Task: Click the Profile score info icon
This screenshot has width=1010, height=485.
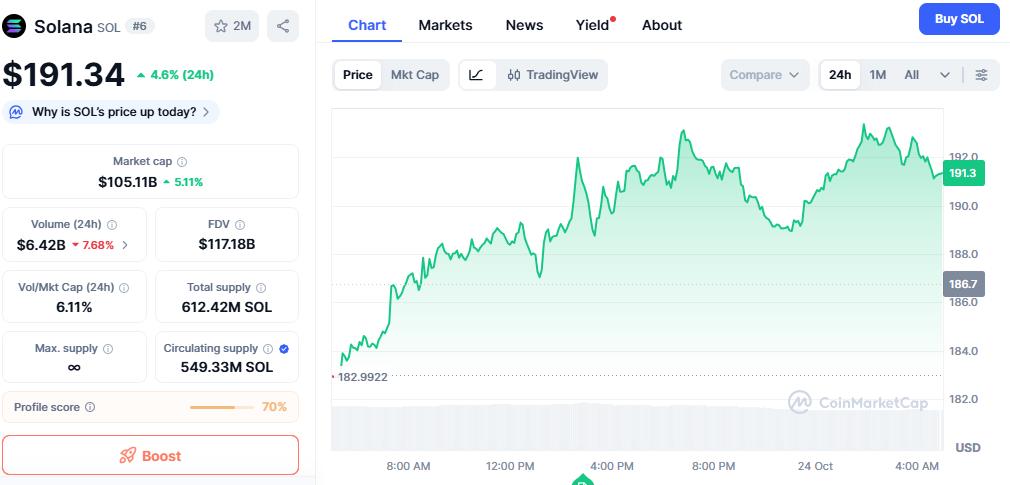Action: (x=90, y=407)
